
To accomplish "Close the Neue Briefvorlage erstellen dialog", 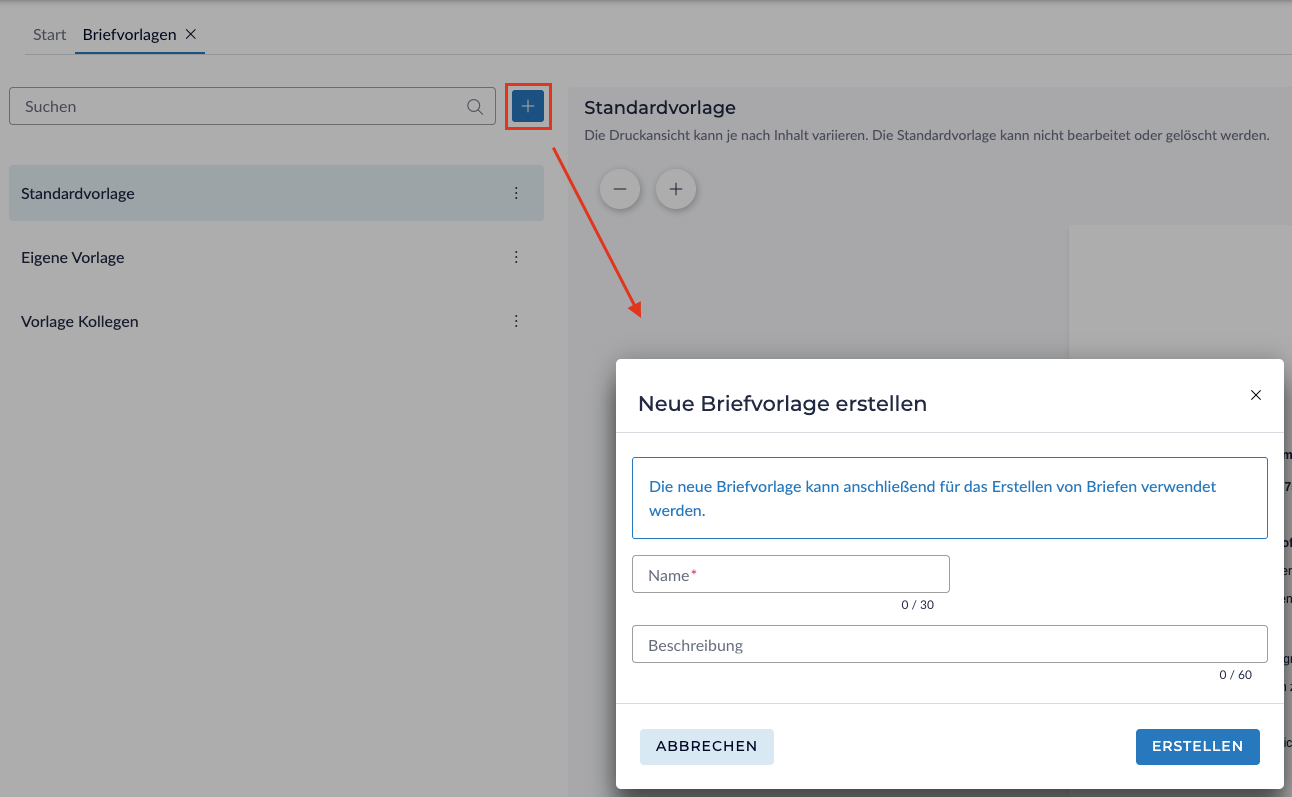I will tap(1256, 395).
